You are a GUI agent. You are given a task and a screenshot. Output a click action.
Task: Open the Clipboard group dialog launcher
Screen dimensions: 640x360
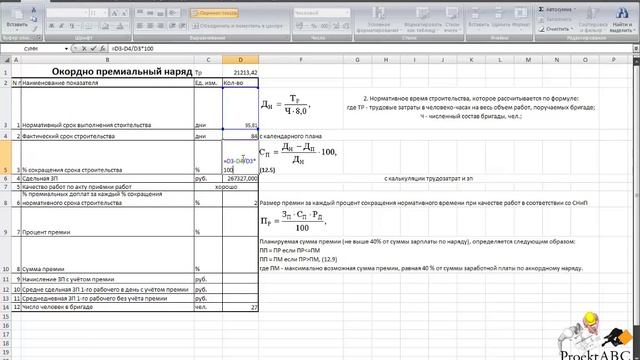[x=40, y=38]
